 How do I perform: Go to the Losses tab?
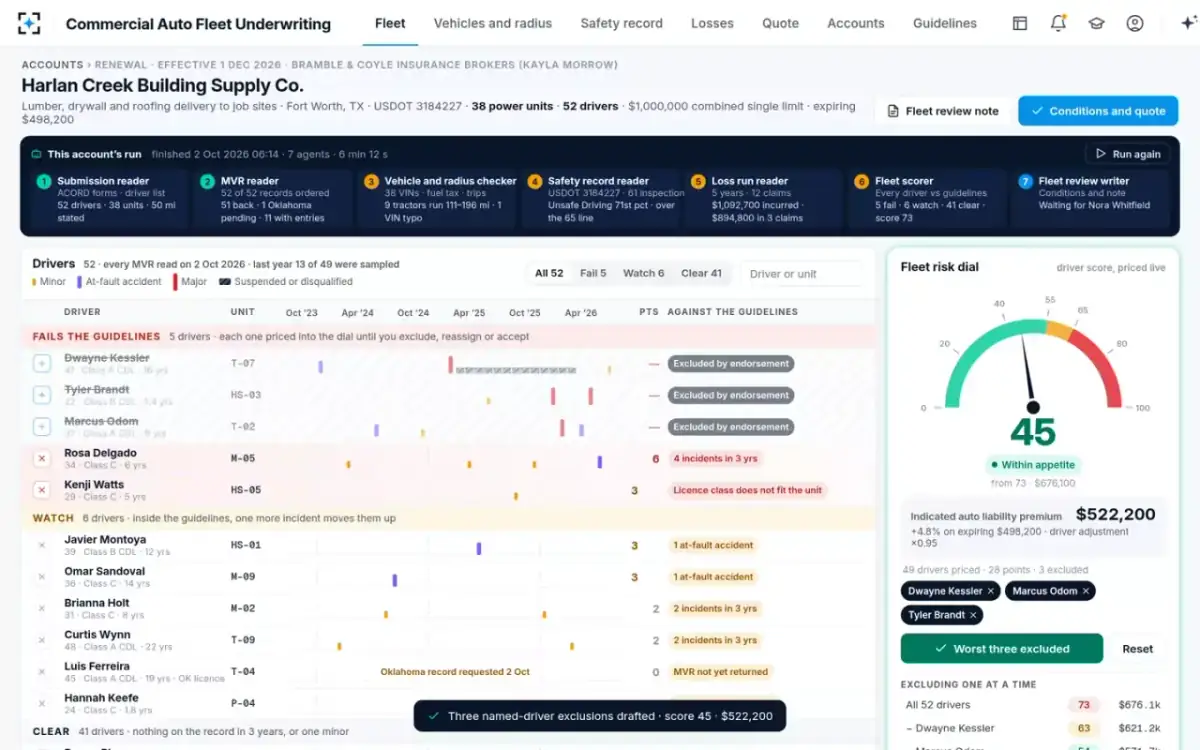[712, 23]
